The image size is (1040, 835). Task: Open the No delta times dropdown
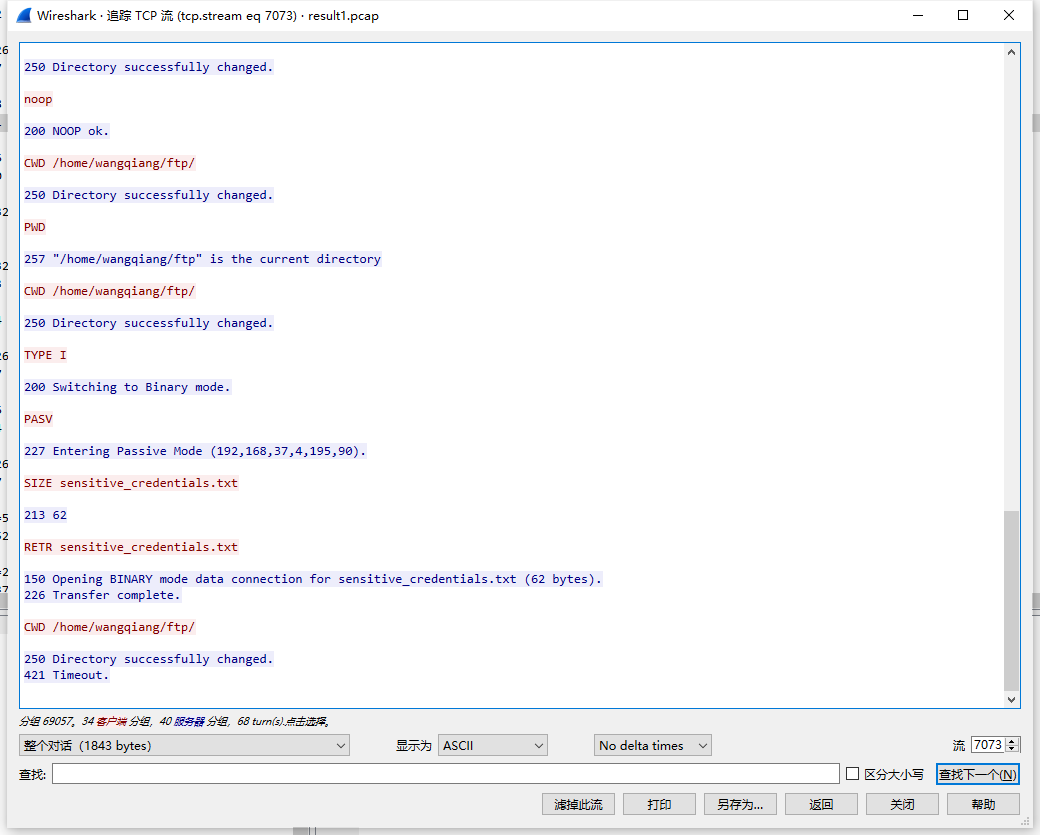(x=652, y=745)
